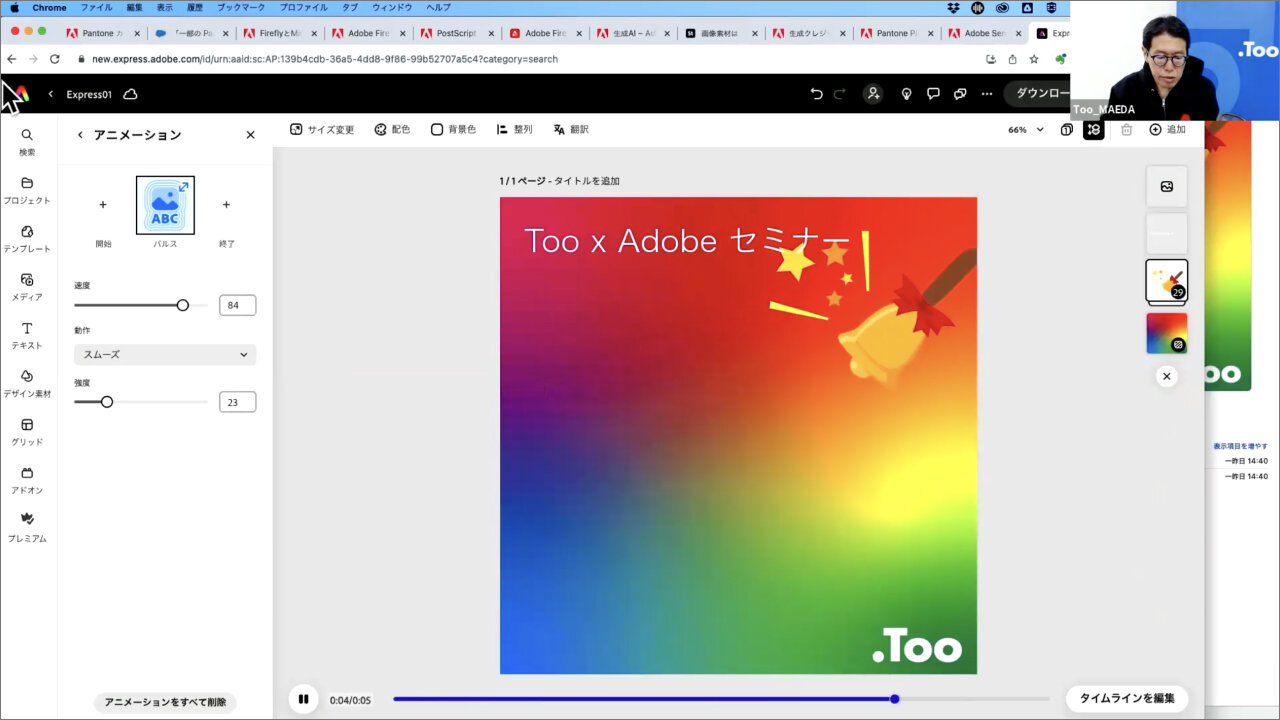Click the playback timeline progress bar
This screenshot has height=720, width=1280.
point(721,699)
